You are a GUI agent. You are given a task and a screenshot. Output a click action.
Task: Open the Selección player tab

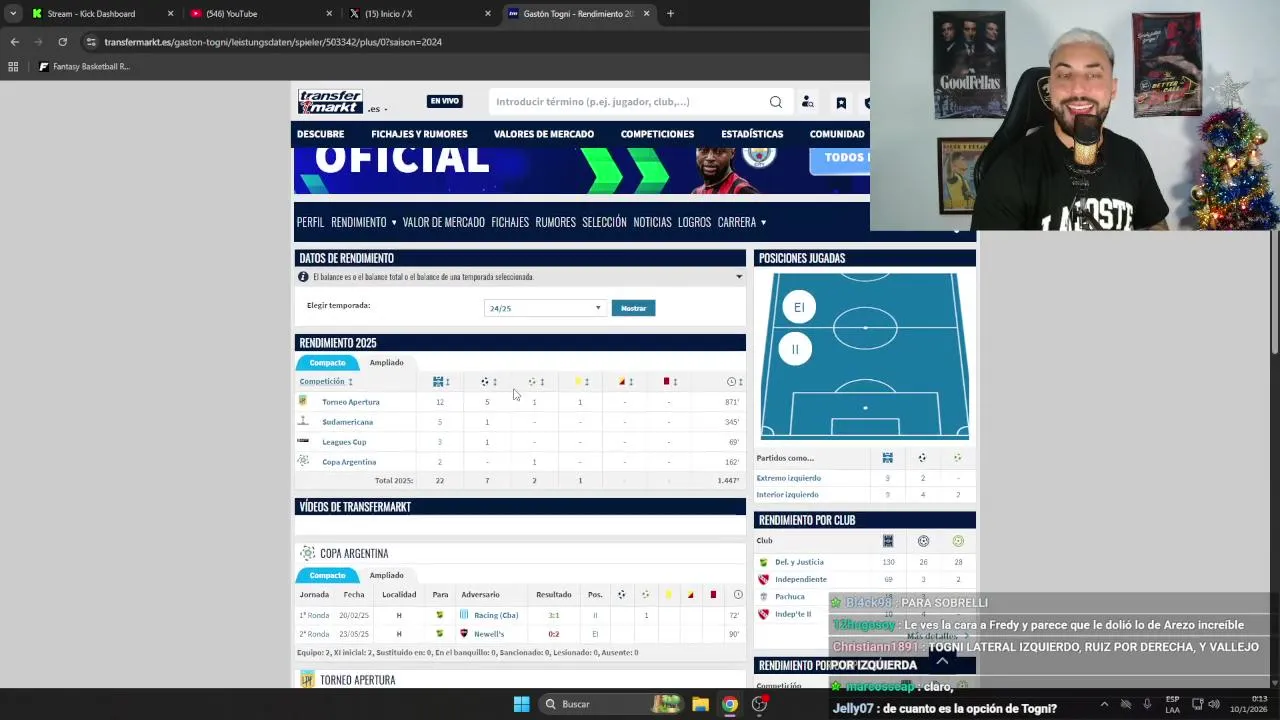coord(604,222)
